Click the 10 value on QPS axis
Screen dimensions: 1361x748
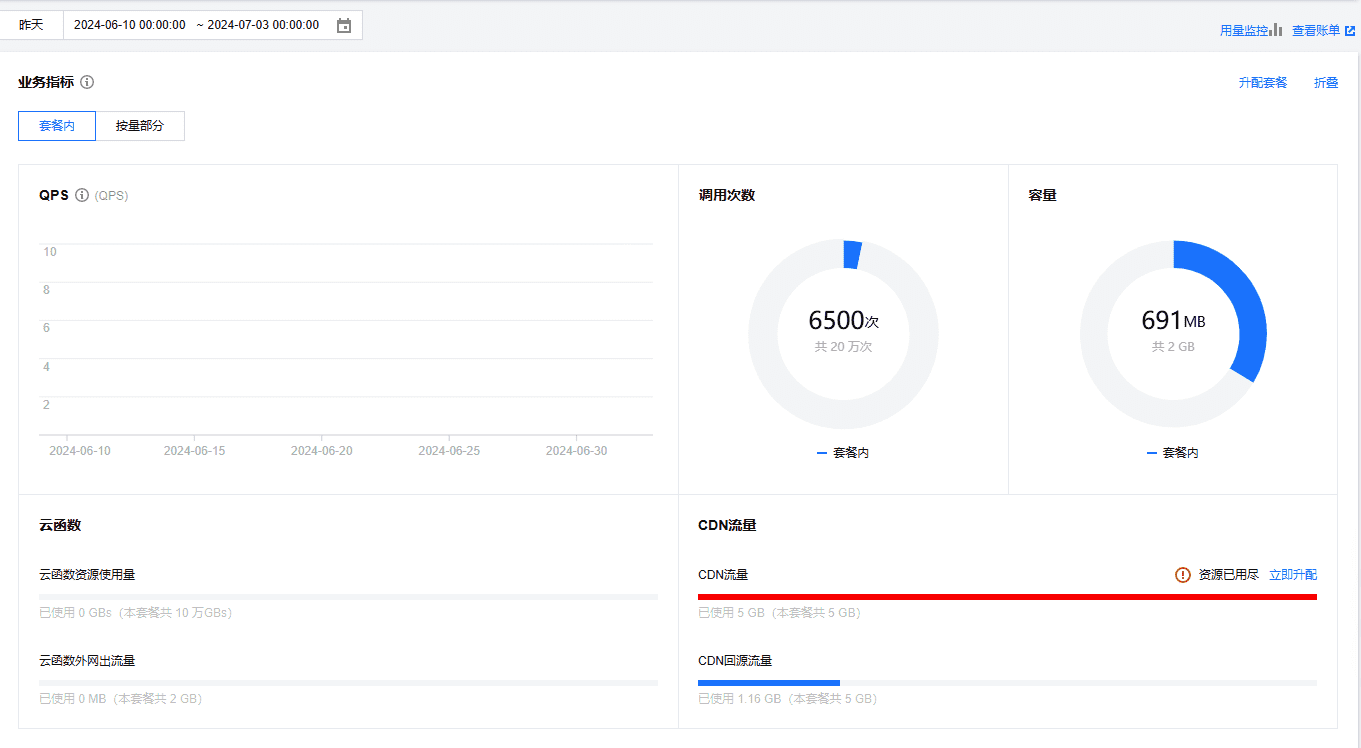50,252
